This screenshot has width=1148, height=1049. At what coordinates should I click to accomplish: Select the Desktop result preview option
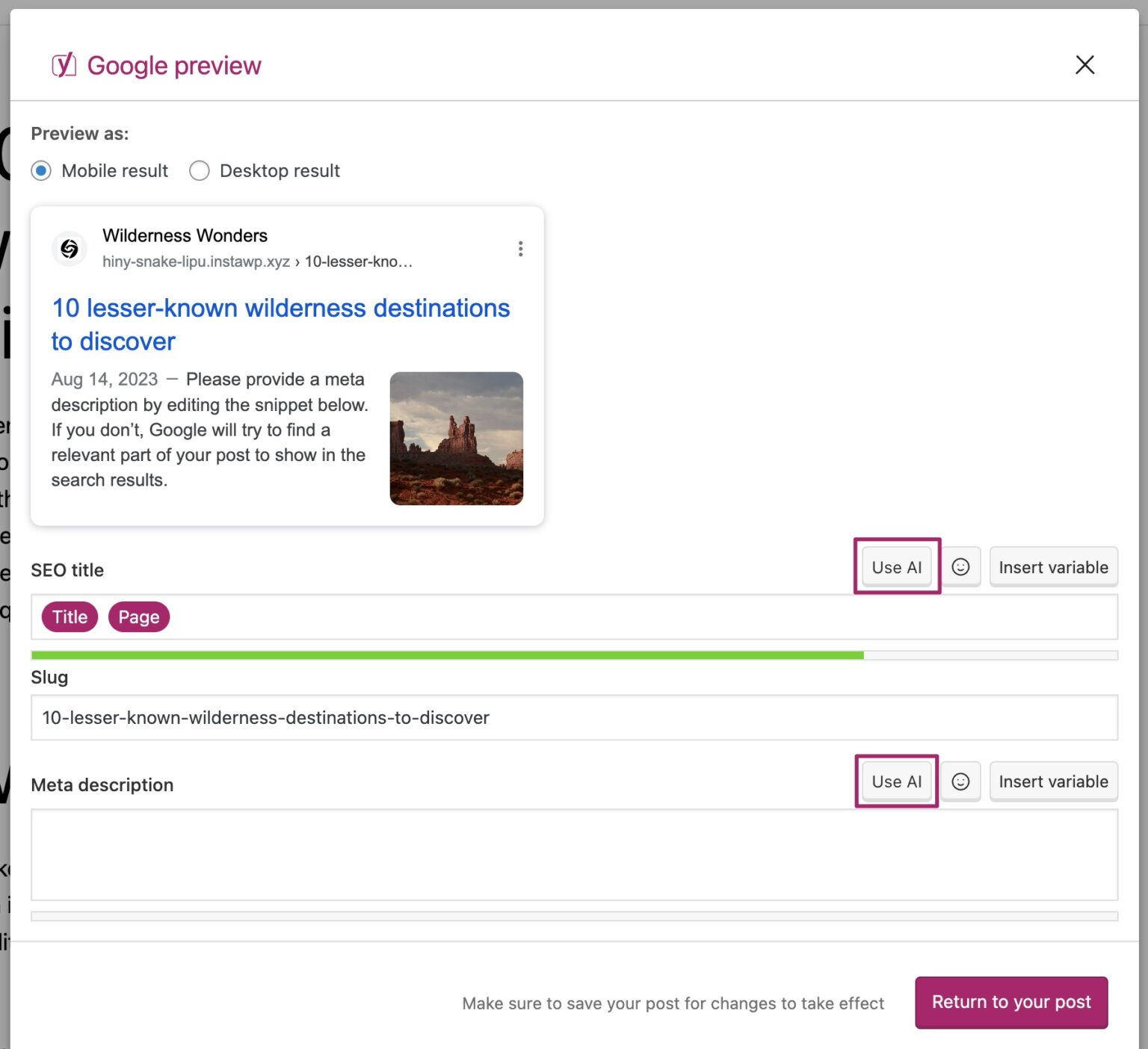[199, 170]
